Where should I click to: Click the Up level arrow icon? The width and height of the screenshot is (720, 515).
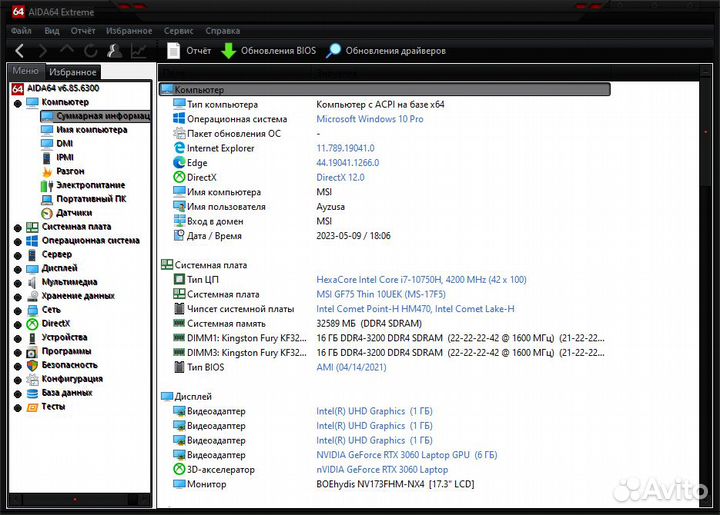[x=67, y=50]
